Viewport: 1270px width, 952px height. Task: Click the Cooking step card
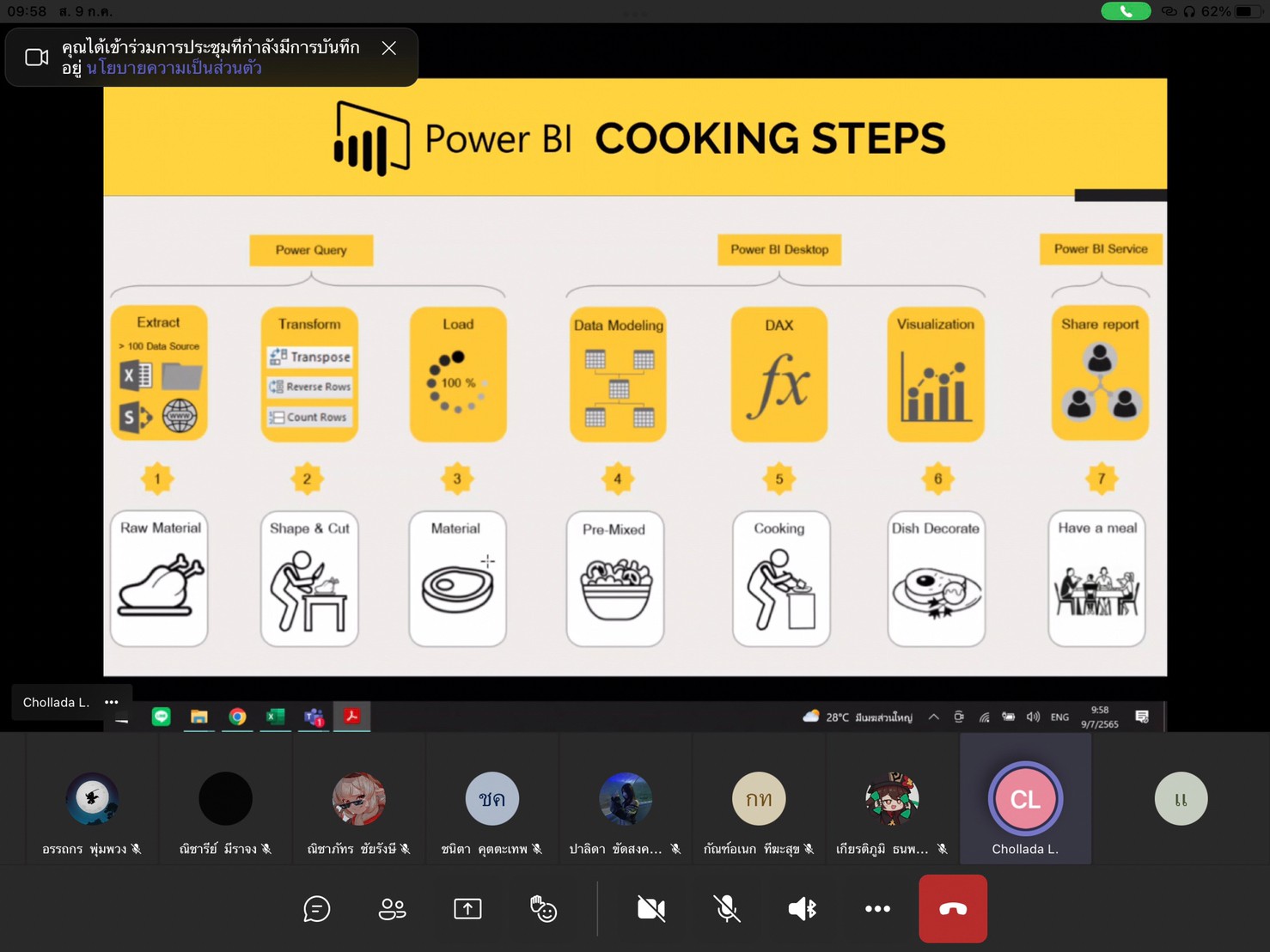(x=781, y=578)
